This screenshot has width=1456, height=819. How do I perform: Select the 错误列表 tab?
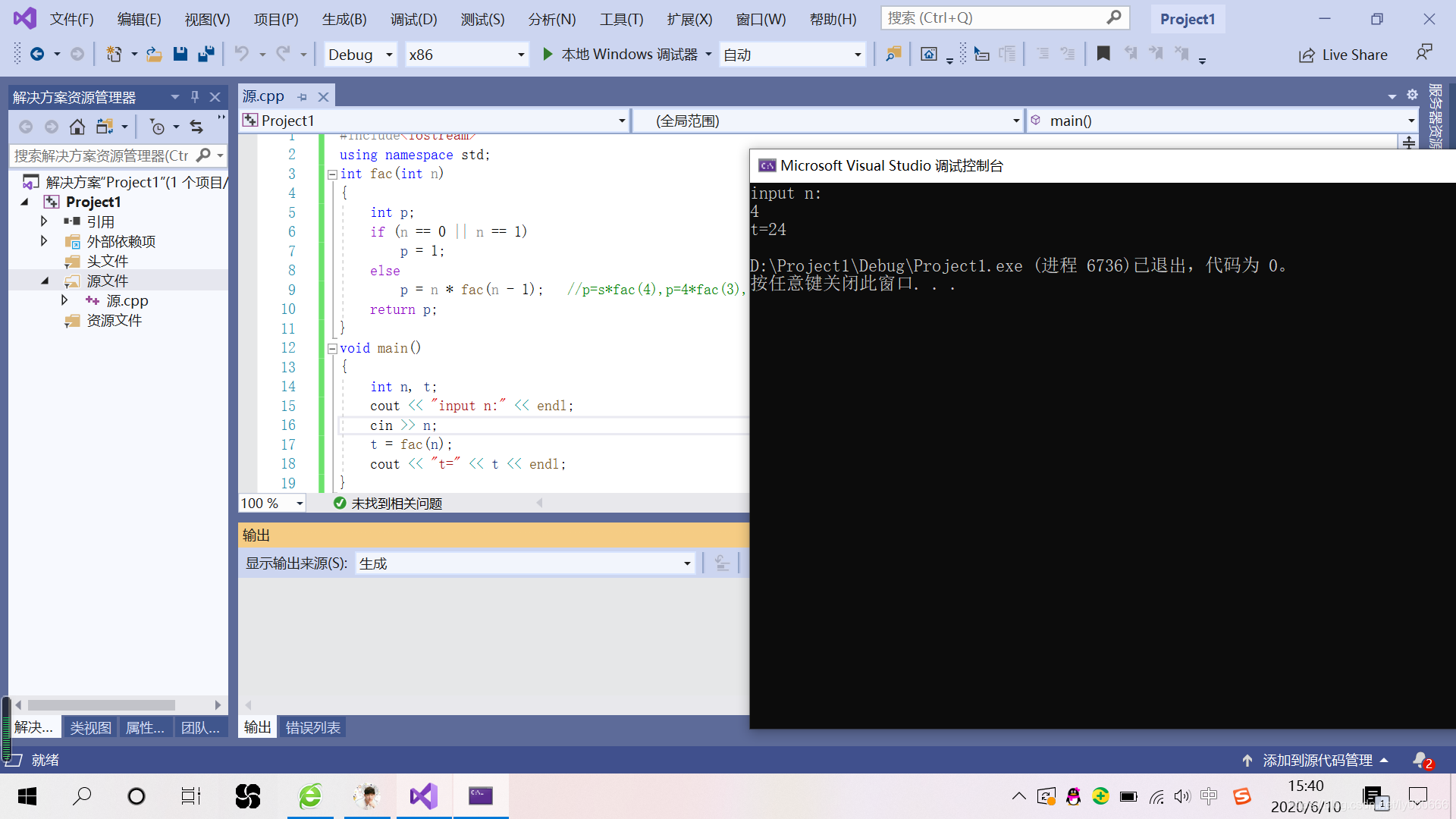click(x=312, y=727)
